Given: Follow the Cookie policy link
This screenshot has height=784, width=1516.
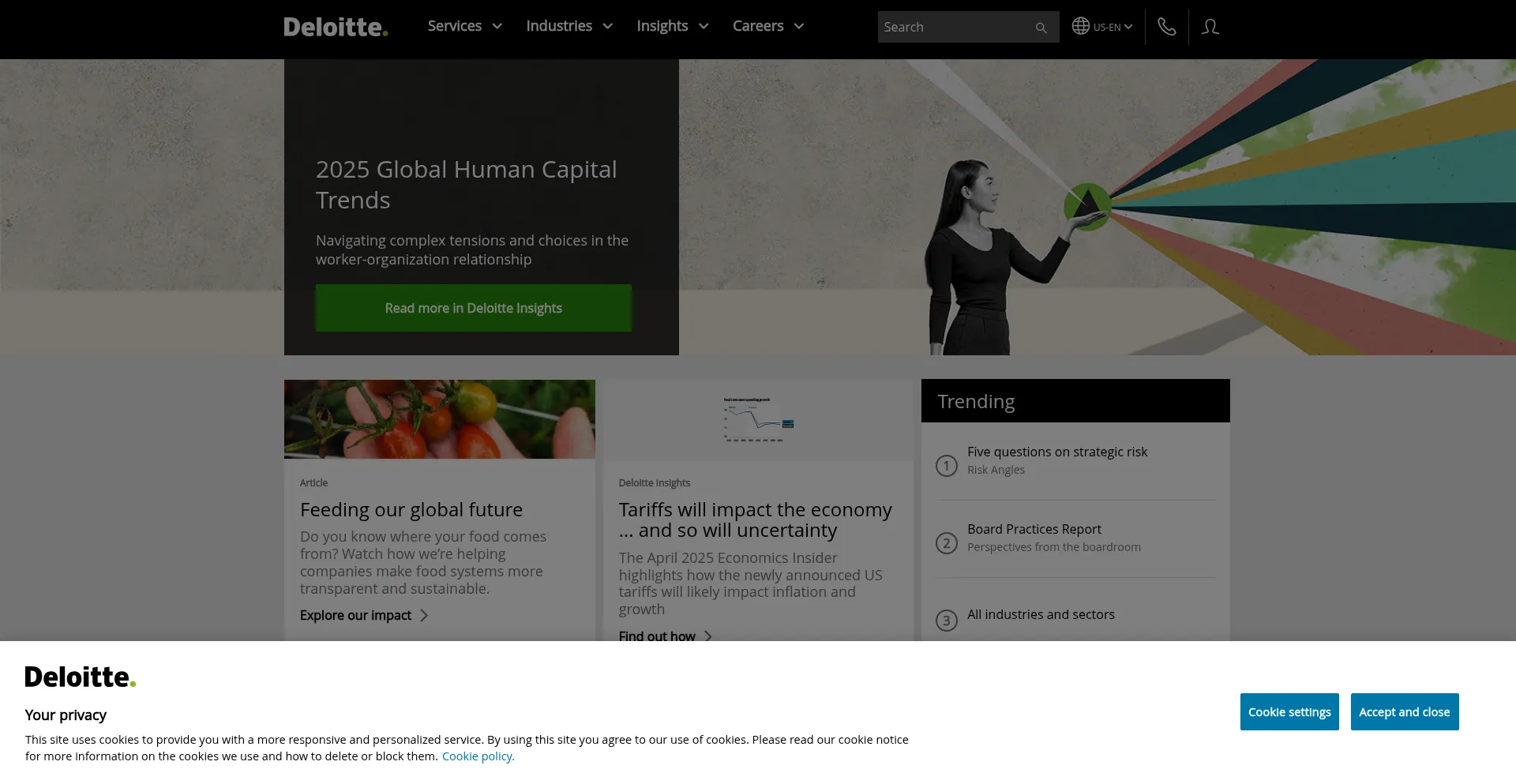Looking at the screenshot, I should (478, 756).
